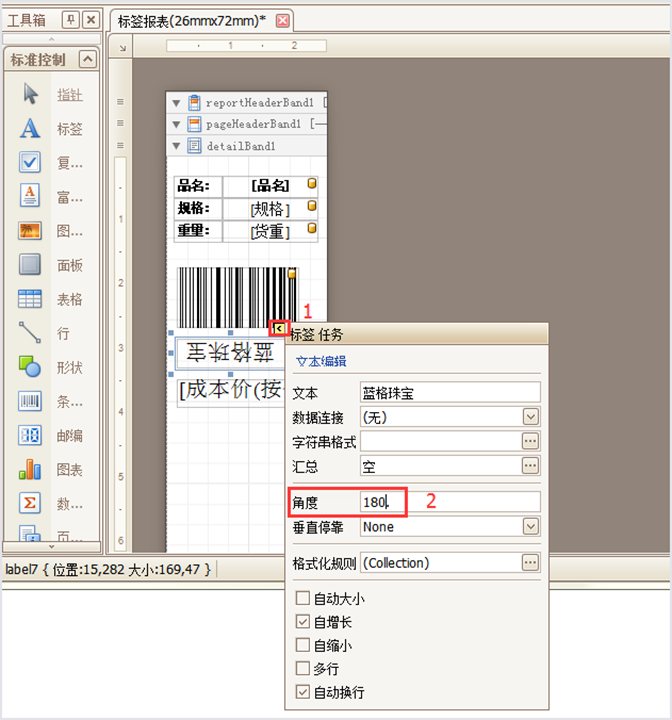Choose the Line (行) control icon
The width and height of the screenshot is (672, 720).
30,333
